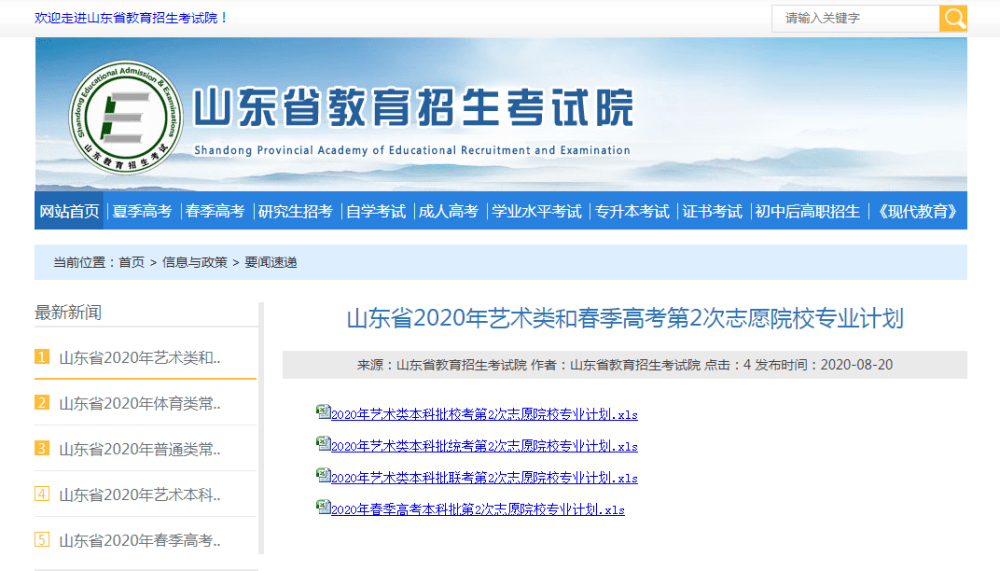The image size is (1000, 571).
Task: Click 首页 in the breadcrumb
Action: coord(131,262)
